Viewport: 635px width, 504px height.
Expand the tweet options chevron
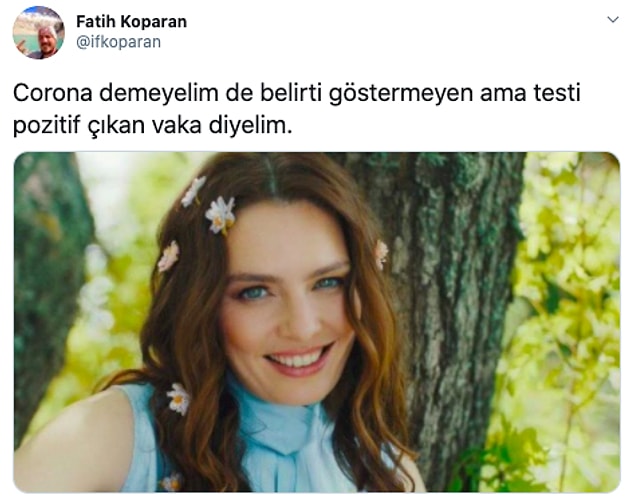pos(613,19)
